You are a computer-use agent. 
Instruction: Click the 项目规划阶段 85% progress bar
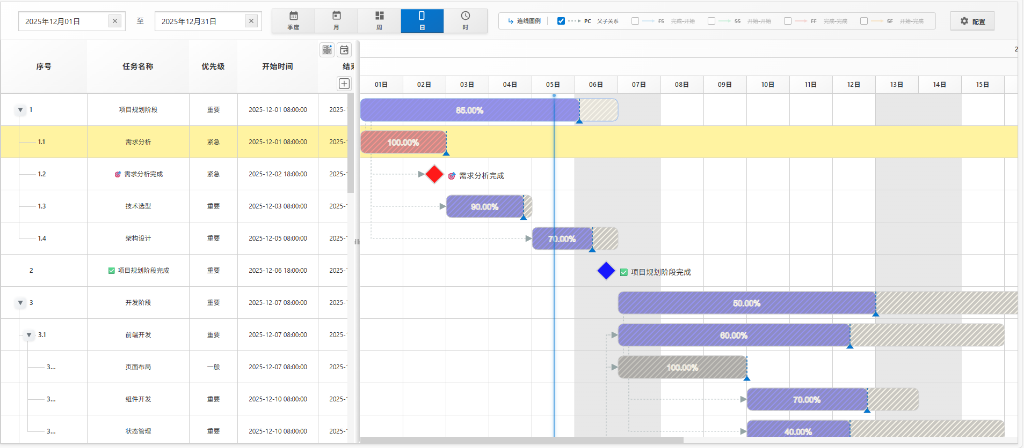pyautogui.click(x=468, y=110)
